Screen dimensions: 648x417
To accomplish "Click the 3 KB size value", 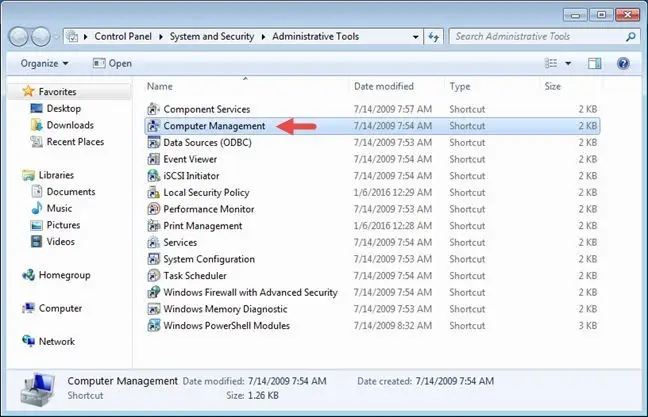I will coord(588,326).
